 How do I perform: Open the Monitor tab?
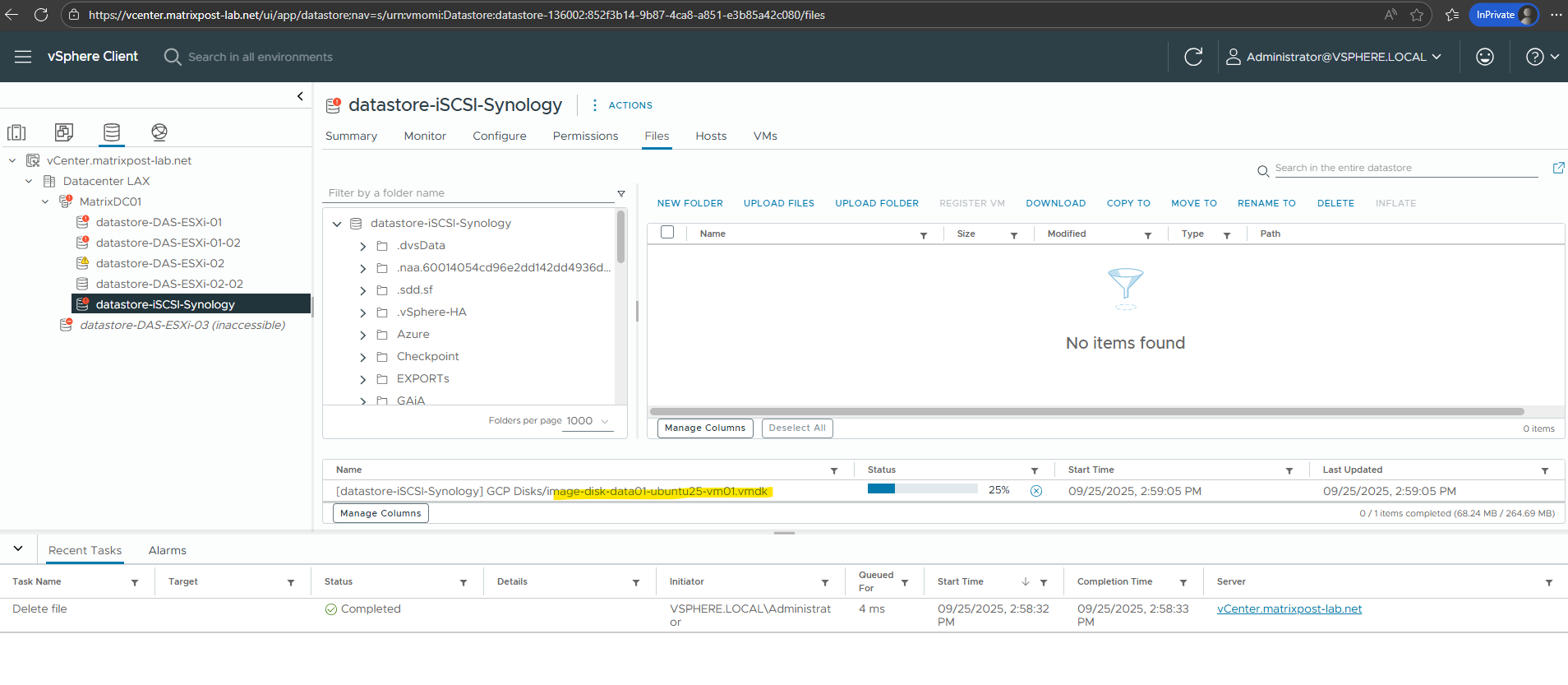[x=425, y=136]
